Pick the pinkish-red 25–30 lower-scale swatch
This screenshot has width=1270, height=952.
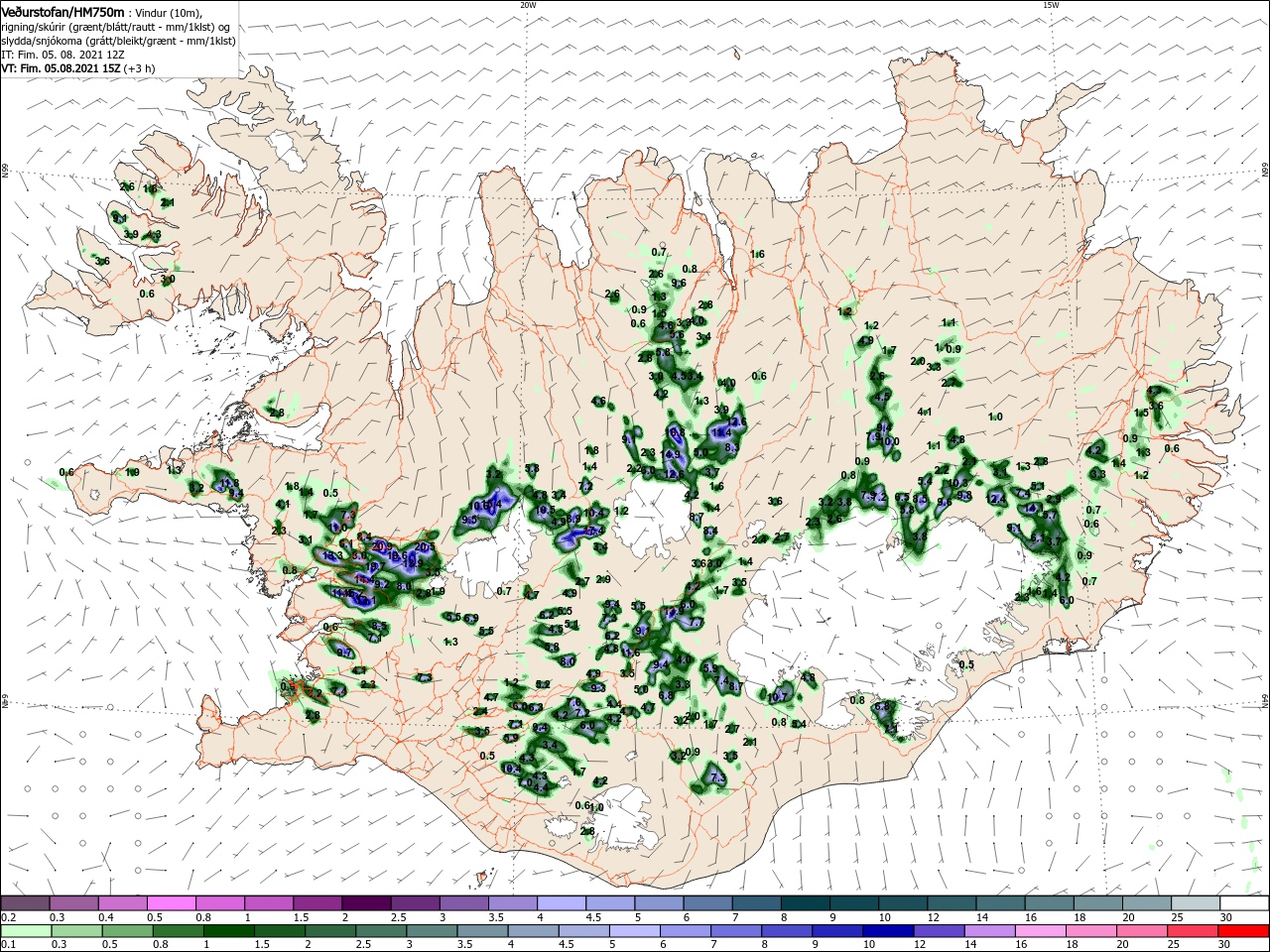pyautogui.click(x=1191, y=931)
